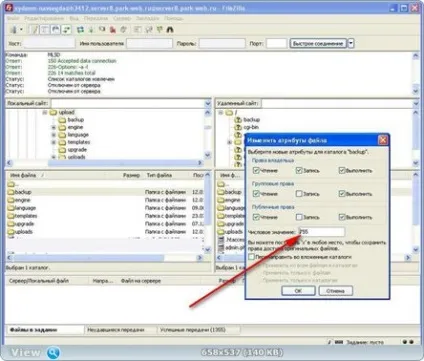Collapse the remote root folder node
This screenshot has height=361, width=424.
click(220, 113)
